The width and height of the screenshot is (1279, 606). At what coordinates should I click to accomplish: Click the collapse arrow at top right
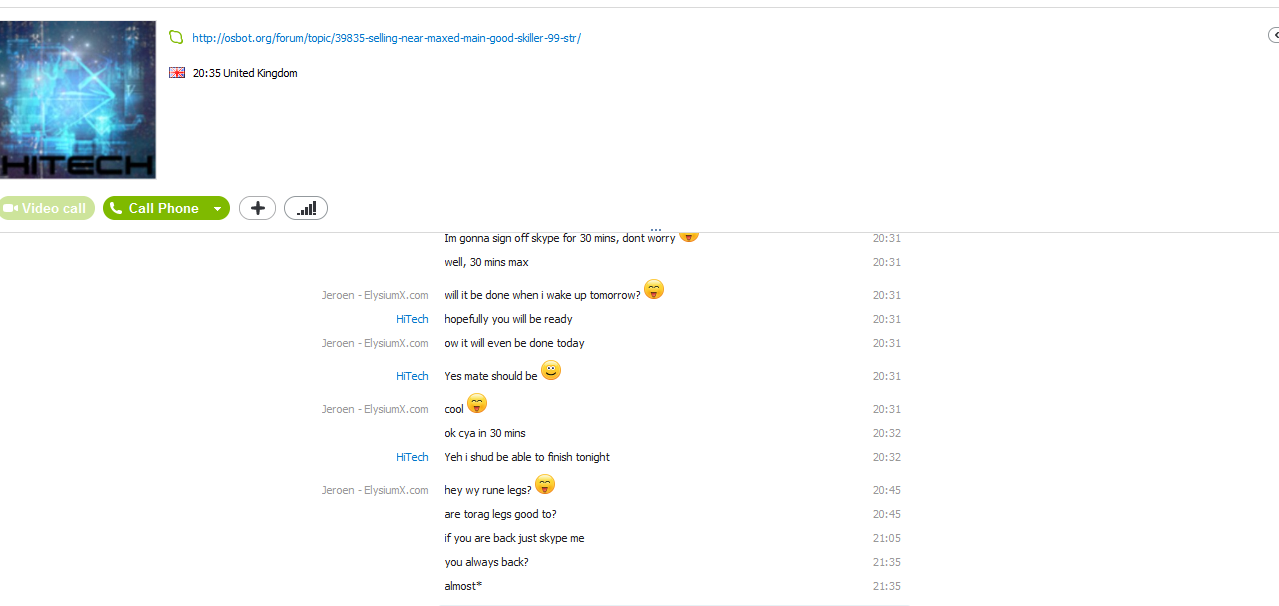(x=1274, y=35)
